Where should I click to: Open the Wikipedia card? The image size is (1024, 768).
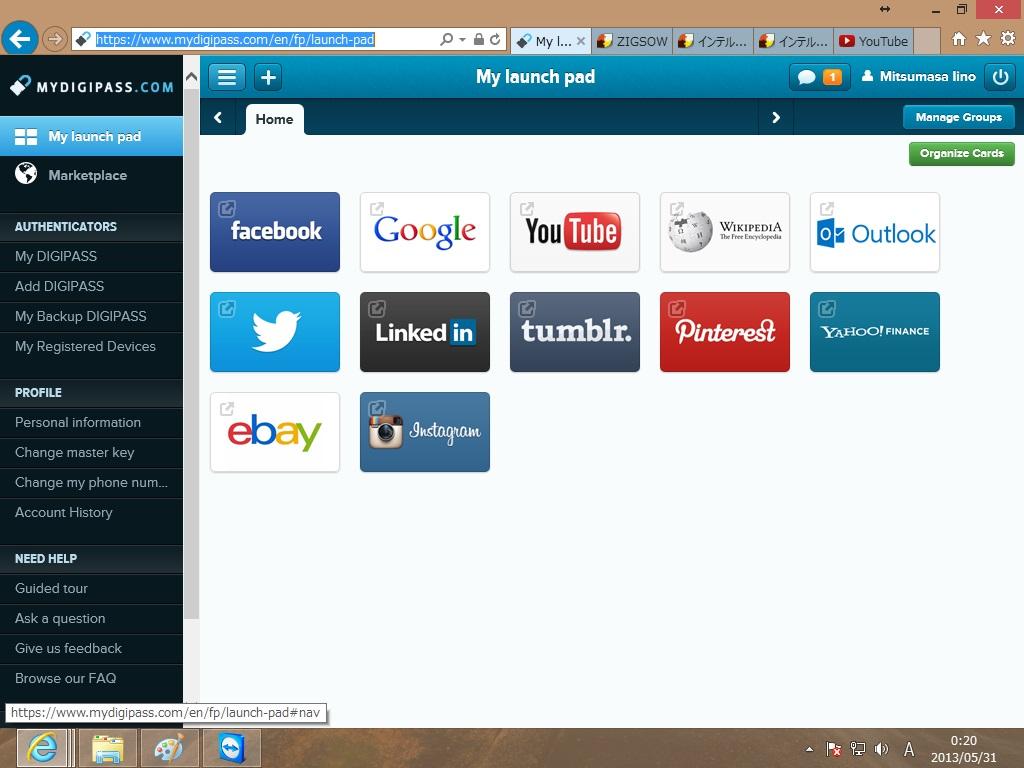[x=725, y=232]
